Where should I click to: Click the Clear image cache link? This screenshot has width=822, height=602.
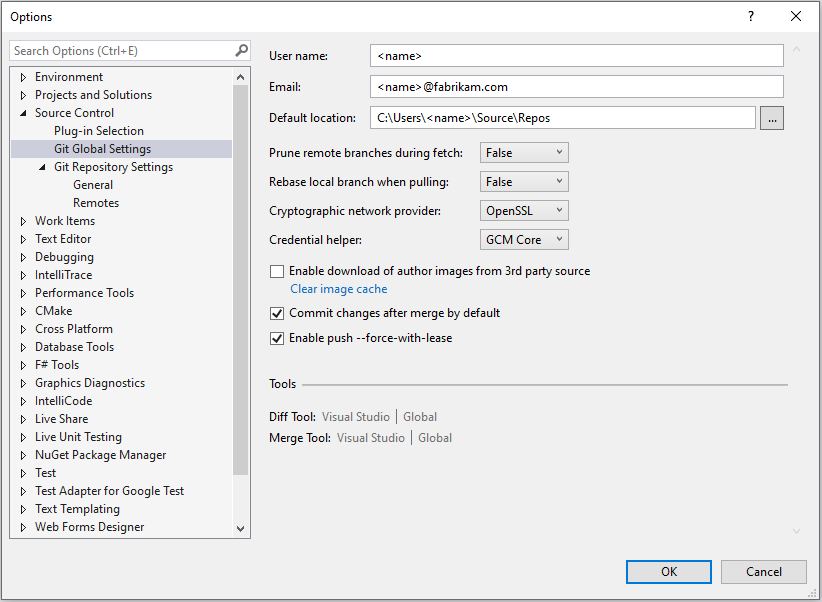point(339,289)
